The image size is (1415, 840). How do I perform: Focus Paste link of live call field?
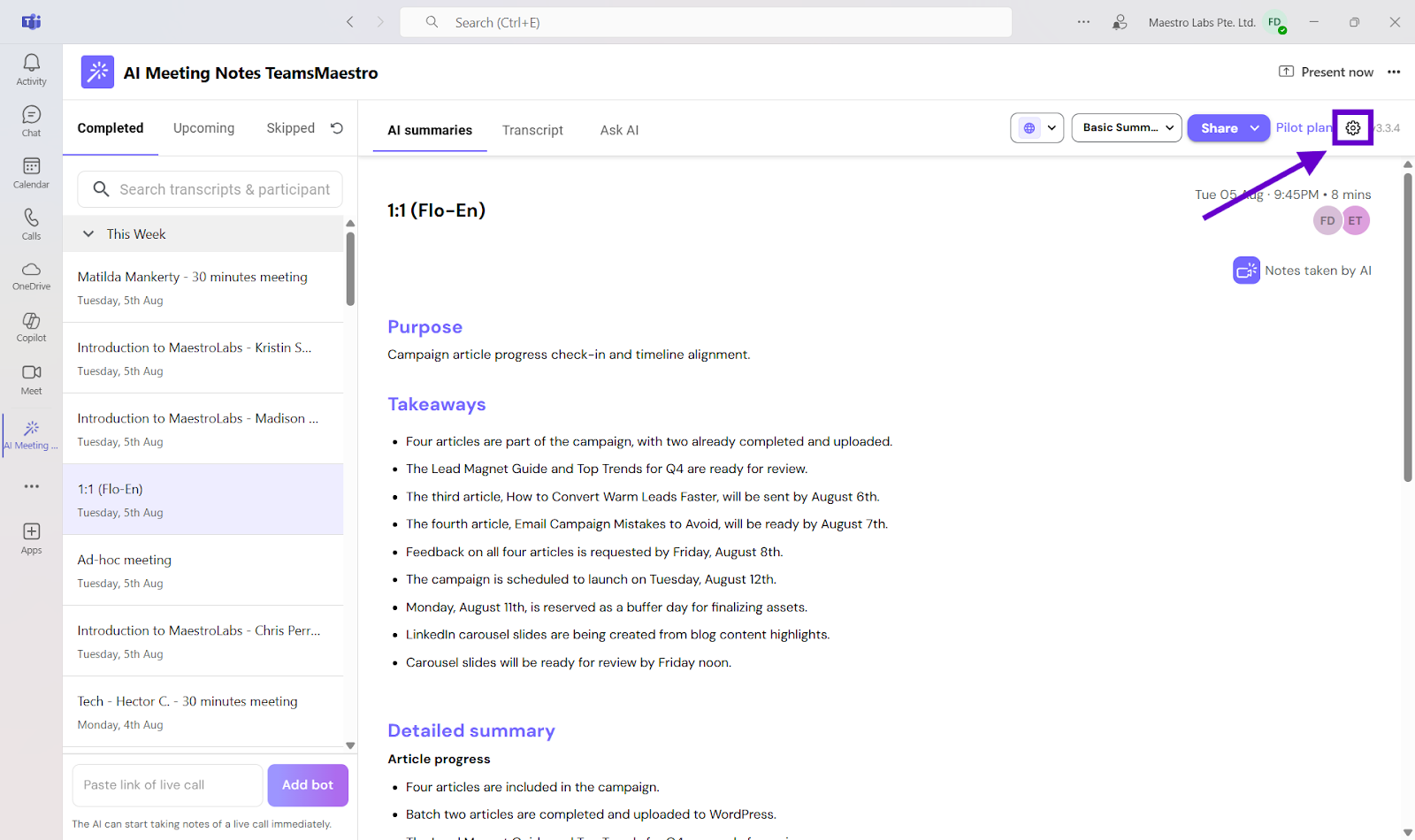pos(167,785)
